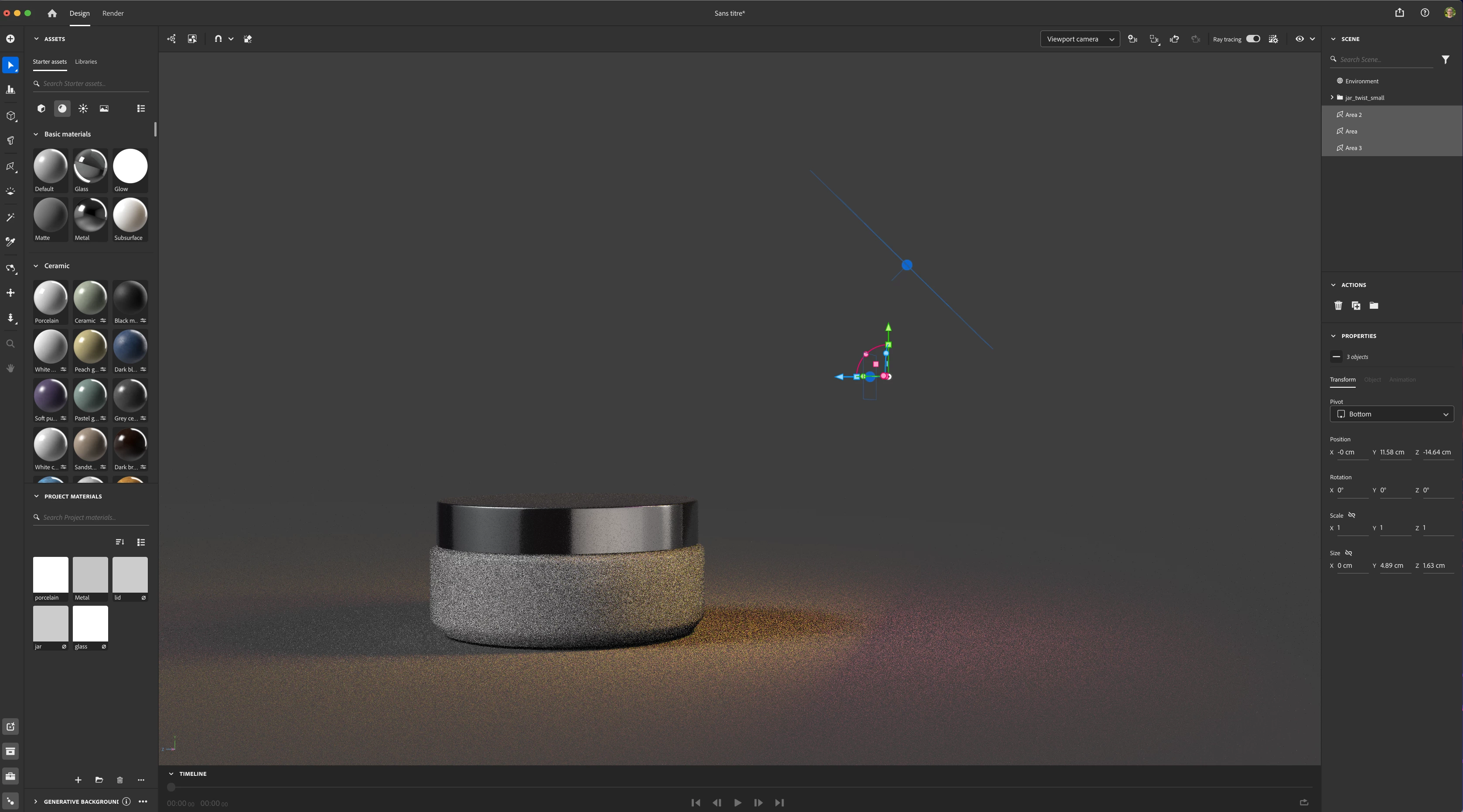Choose the Glass basic material swatch

click(90, 166)
